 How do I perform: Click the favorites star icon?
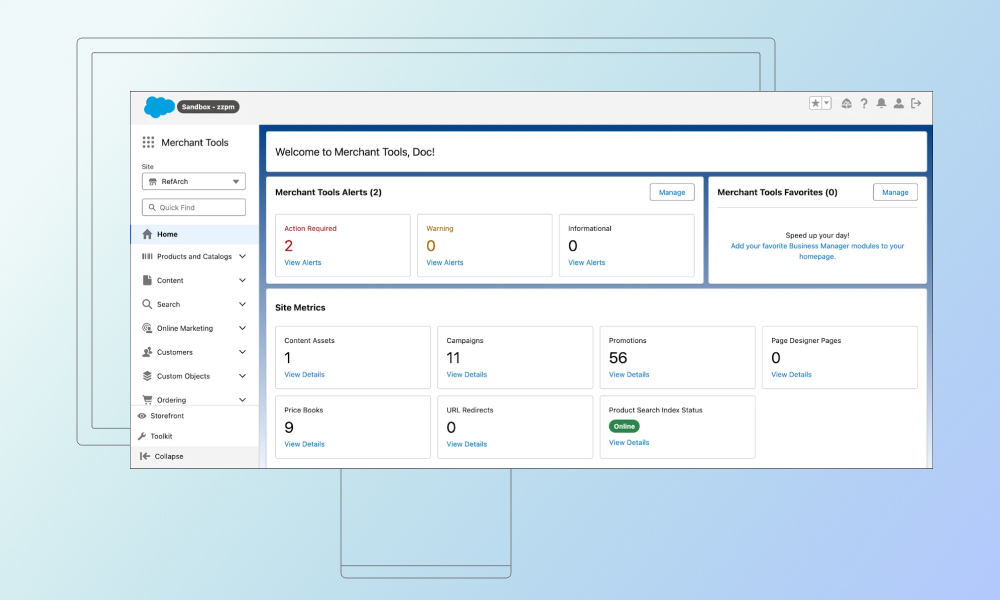[815, 102]
